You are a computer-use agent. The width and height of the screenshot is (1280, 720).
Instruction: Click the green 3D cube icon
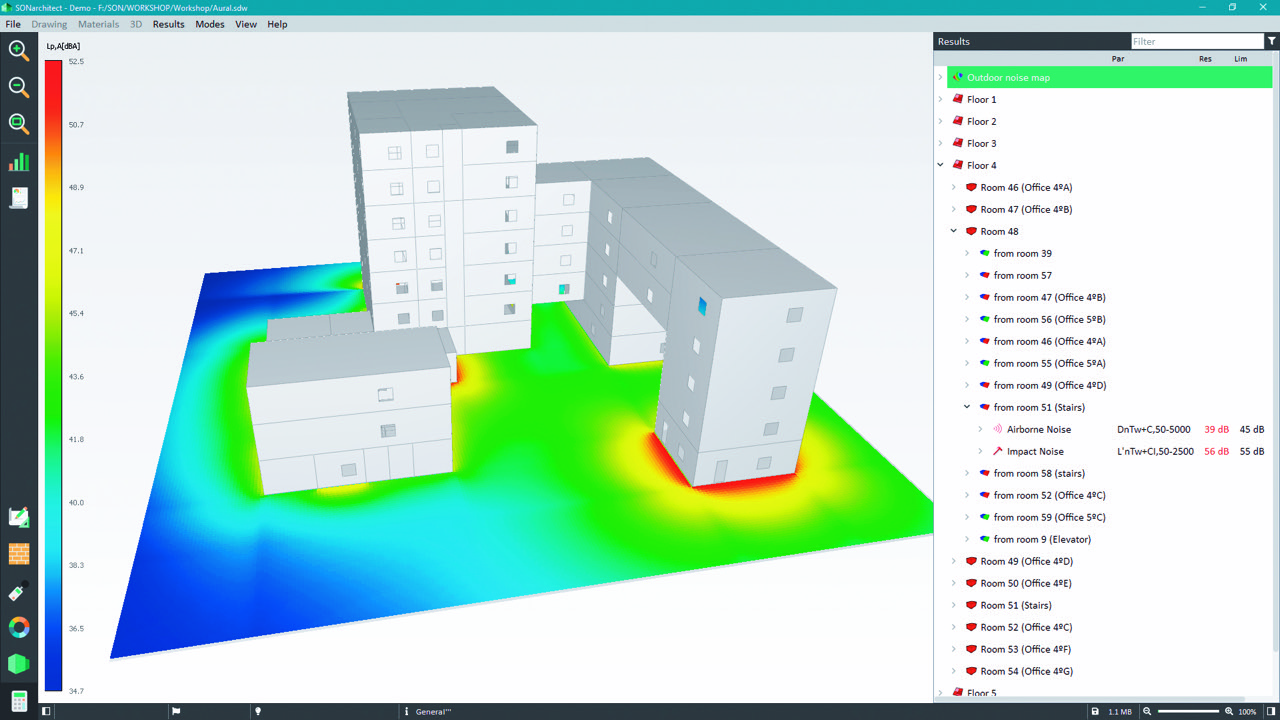tap(19, 664)
